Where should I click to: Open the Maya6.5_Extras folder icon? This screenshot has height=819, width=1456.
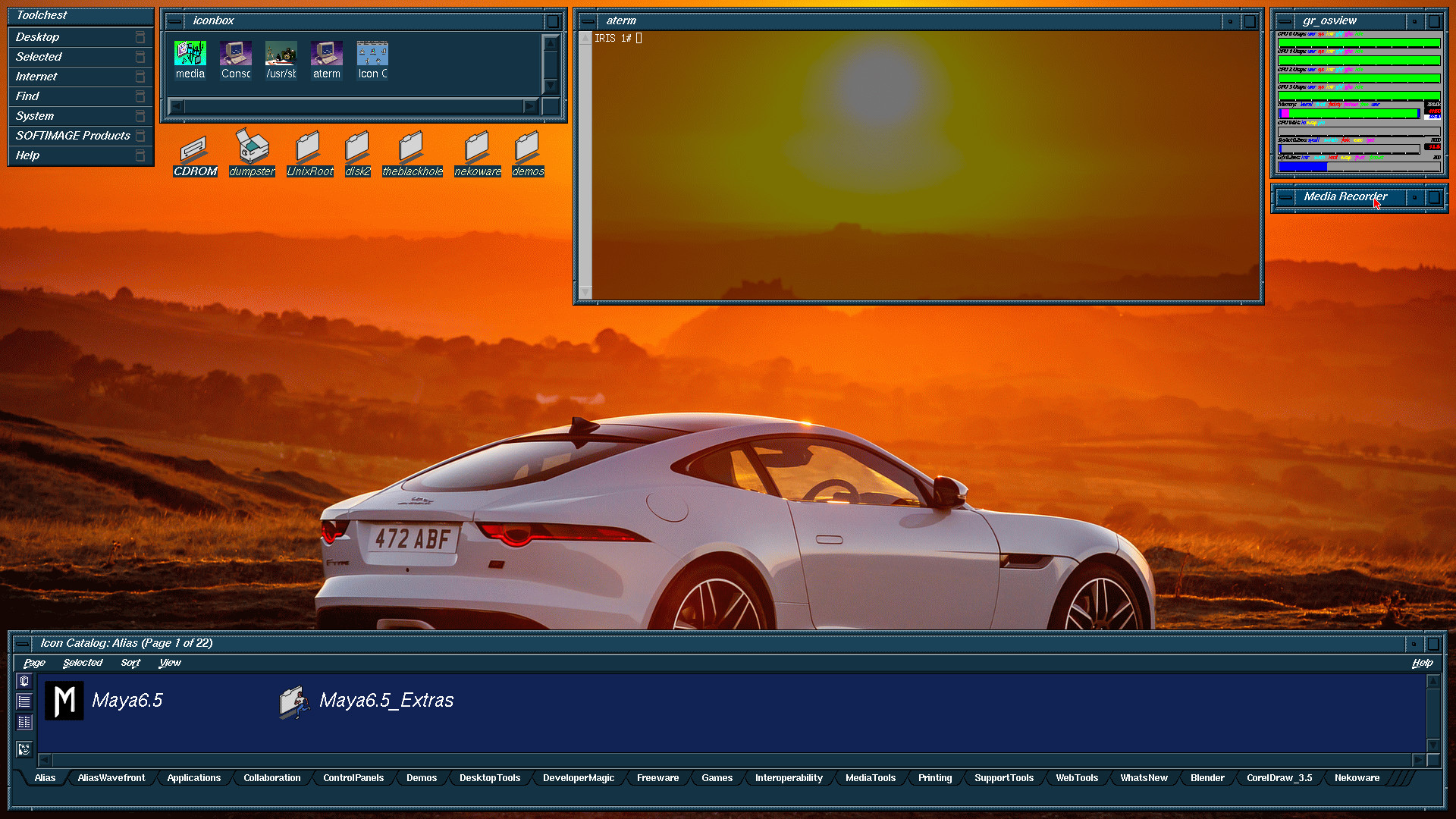(x=294, y=701)
